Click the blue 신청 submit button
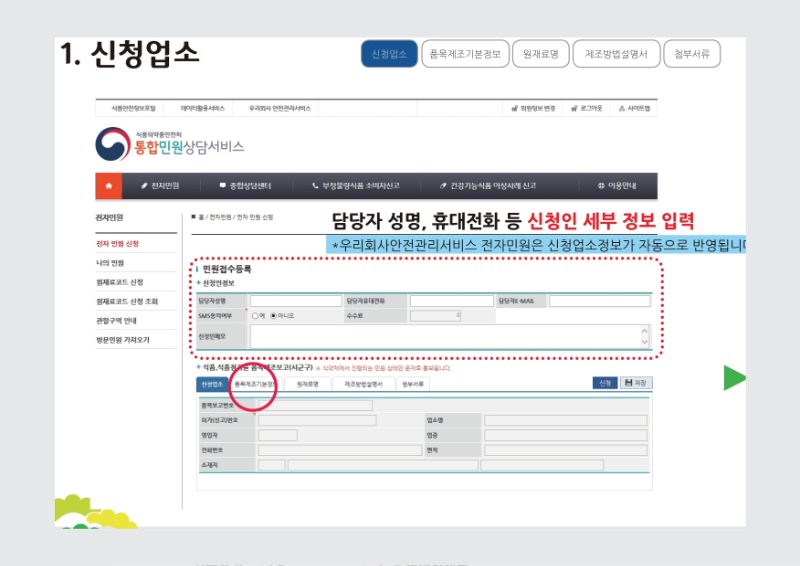Image resolution: width=800 pixels, height=566 pixels. pyautogui.click(x=605, y=383)
